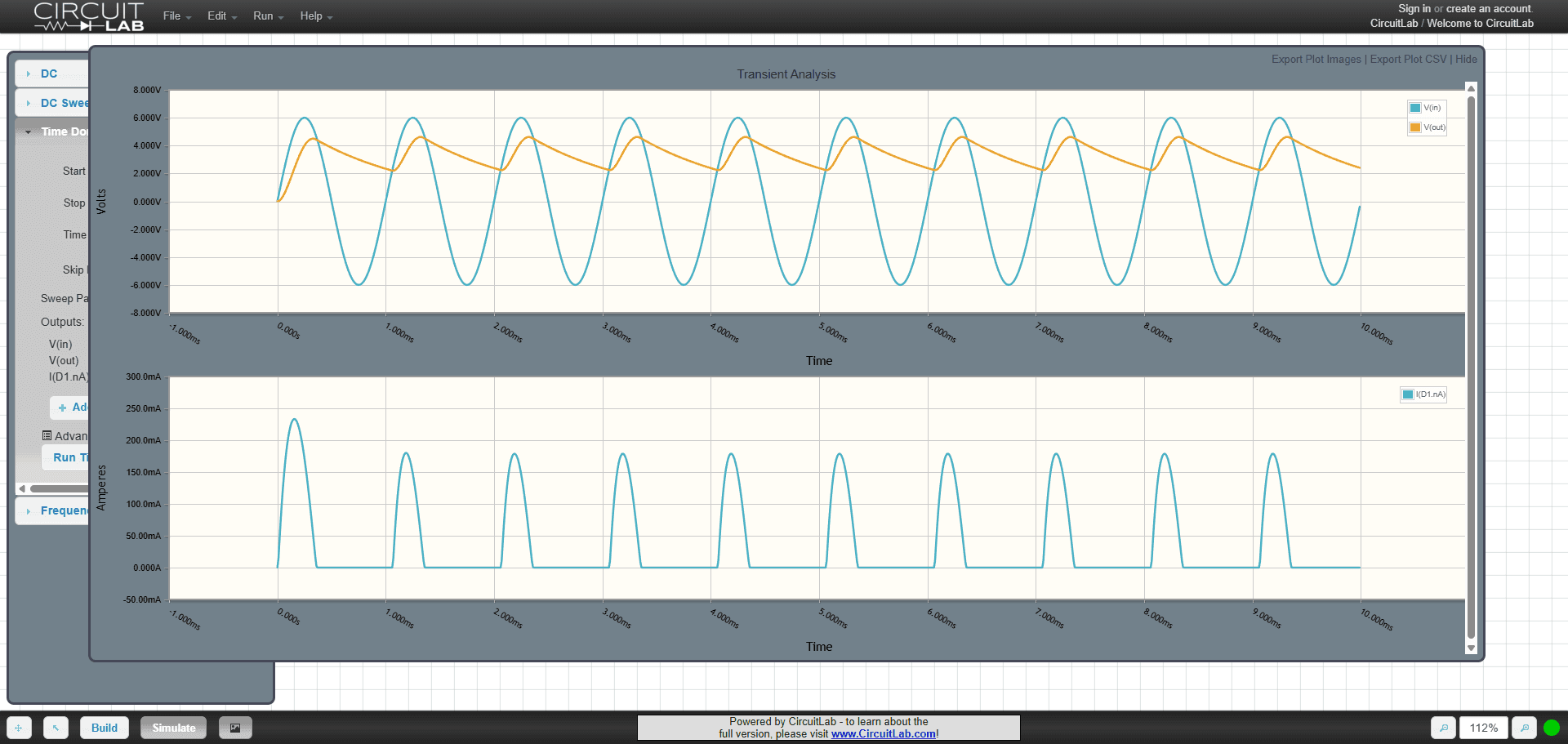Click the Advanced options label
The height and width of the screenshot is (744, 1568).
pos(71,436)
